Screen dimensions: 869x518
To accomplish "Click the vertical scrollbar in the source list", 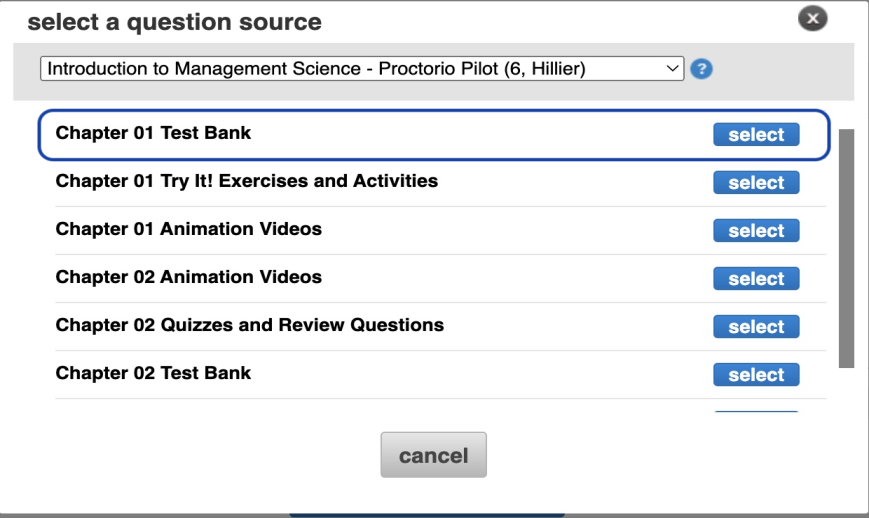I will (x=846, y=248).
